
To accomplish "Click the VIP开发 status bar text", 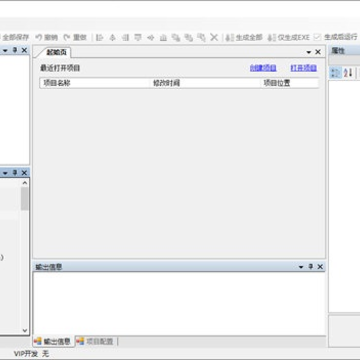I will pos(26,354).
